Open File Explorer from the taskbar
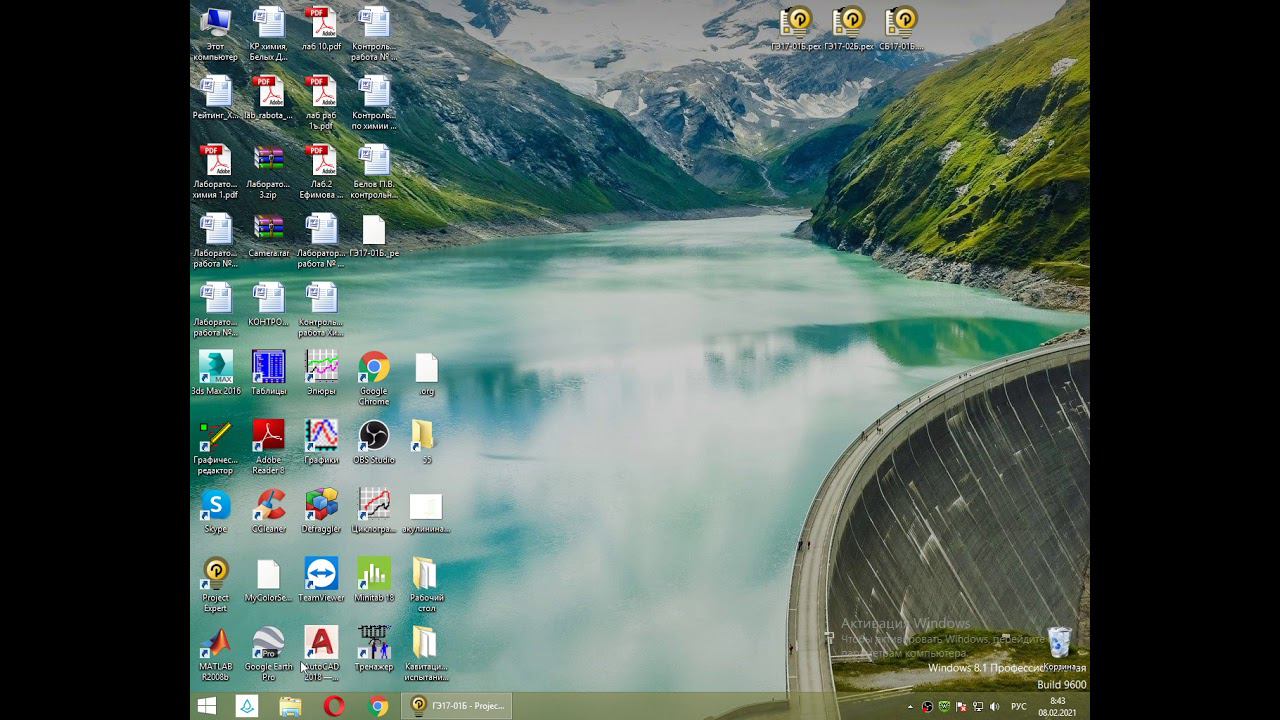This screenshot has height=720, width=1280. tap(290, 706)
